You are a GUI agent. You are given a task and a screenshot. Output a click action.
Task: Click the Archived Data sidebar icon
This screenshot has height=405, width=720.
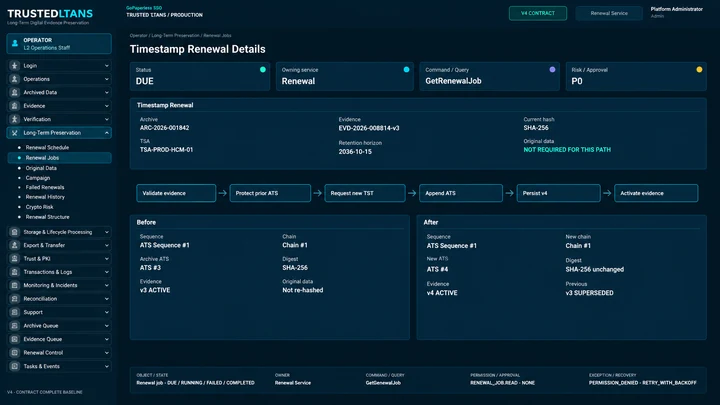click(x=15, y=92)
